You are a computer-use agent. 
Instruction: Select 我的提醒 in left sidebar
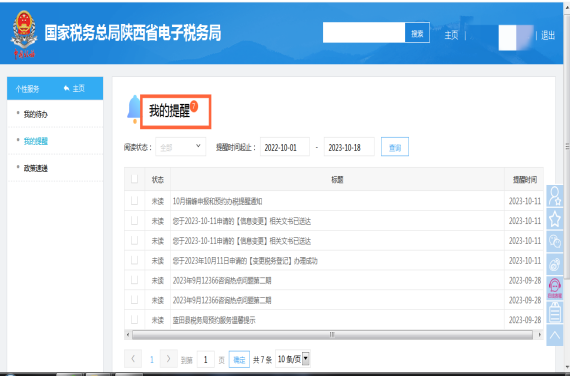click(36, 141)
